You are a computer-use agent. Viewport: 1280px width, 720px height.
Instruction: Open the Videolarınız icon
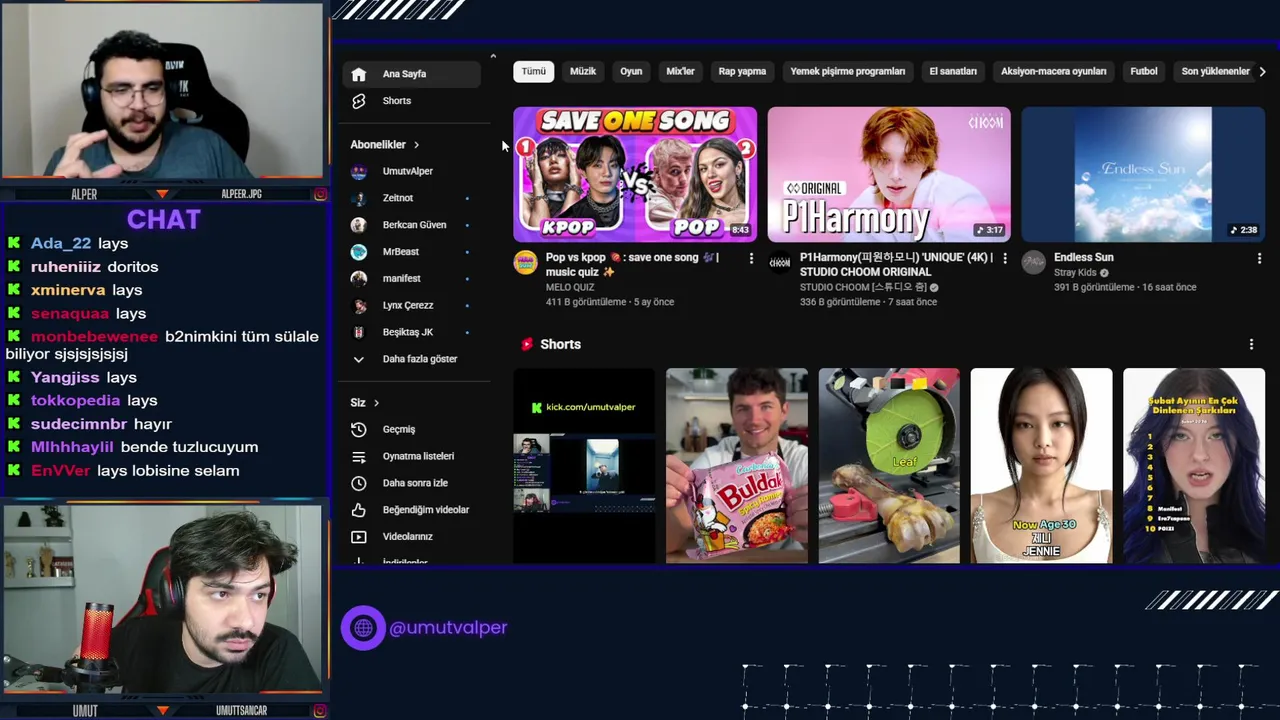pos(359,537)
